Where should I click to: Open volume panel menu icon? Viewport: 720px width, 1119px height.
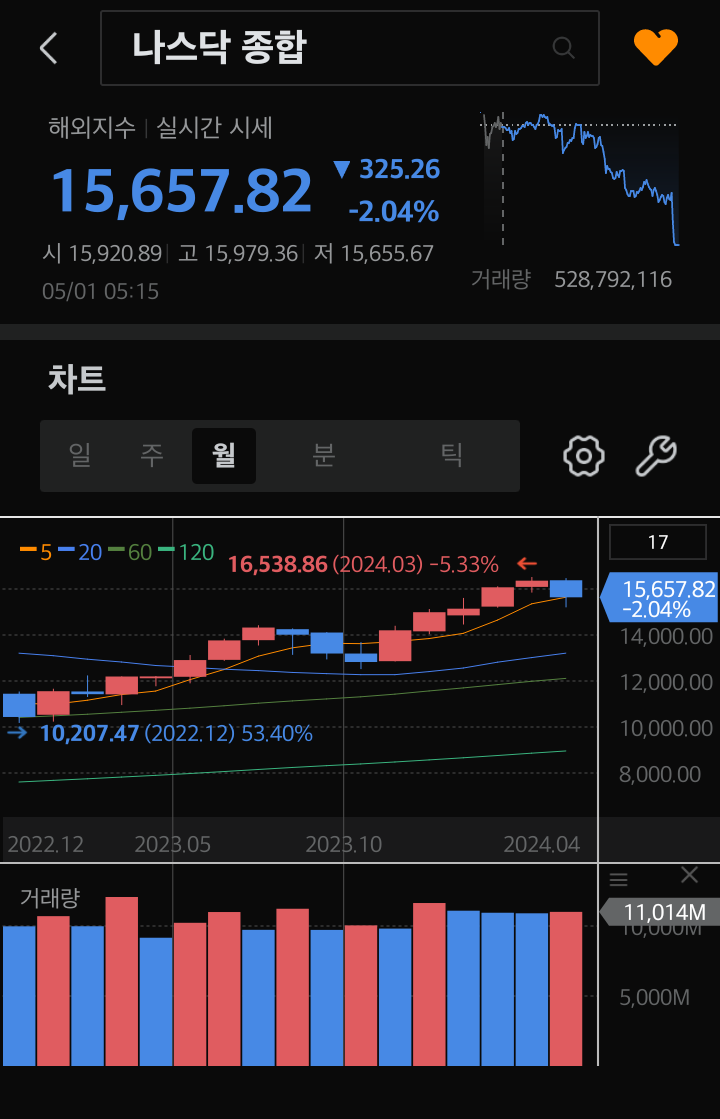pyautogui.click(x=619, y=879)
